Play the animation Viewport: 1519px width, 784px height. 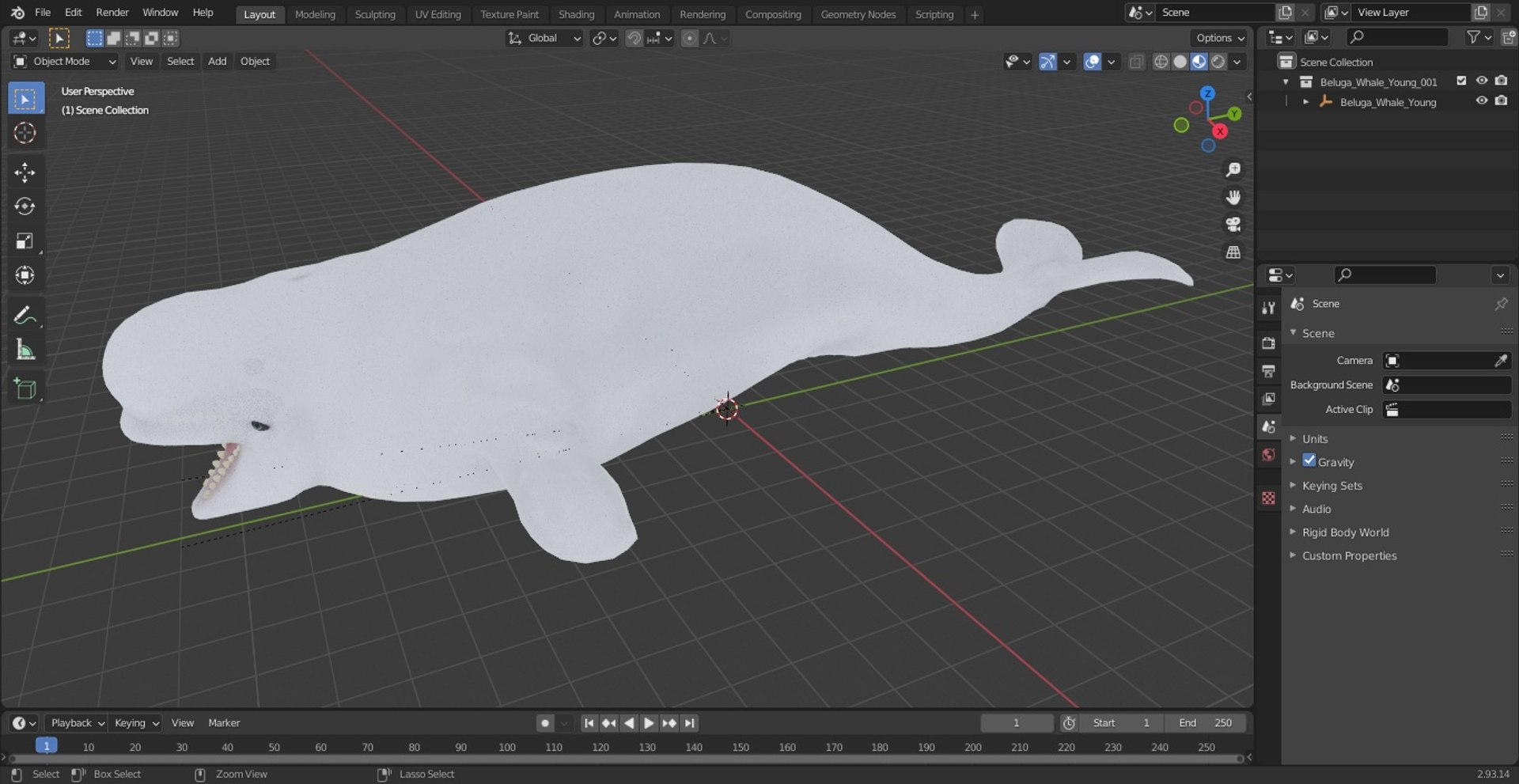(x=649, y=723)
